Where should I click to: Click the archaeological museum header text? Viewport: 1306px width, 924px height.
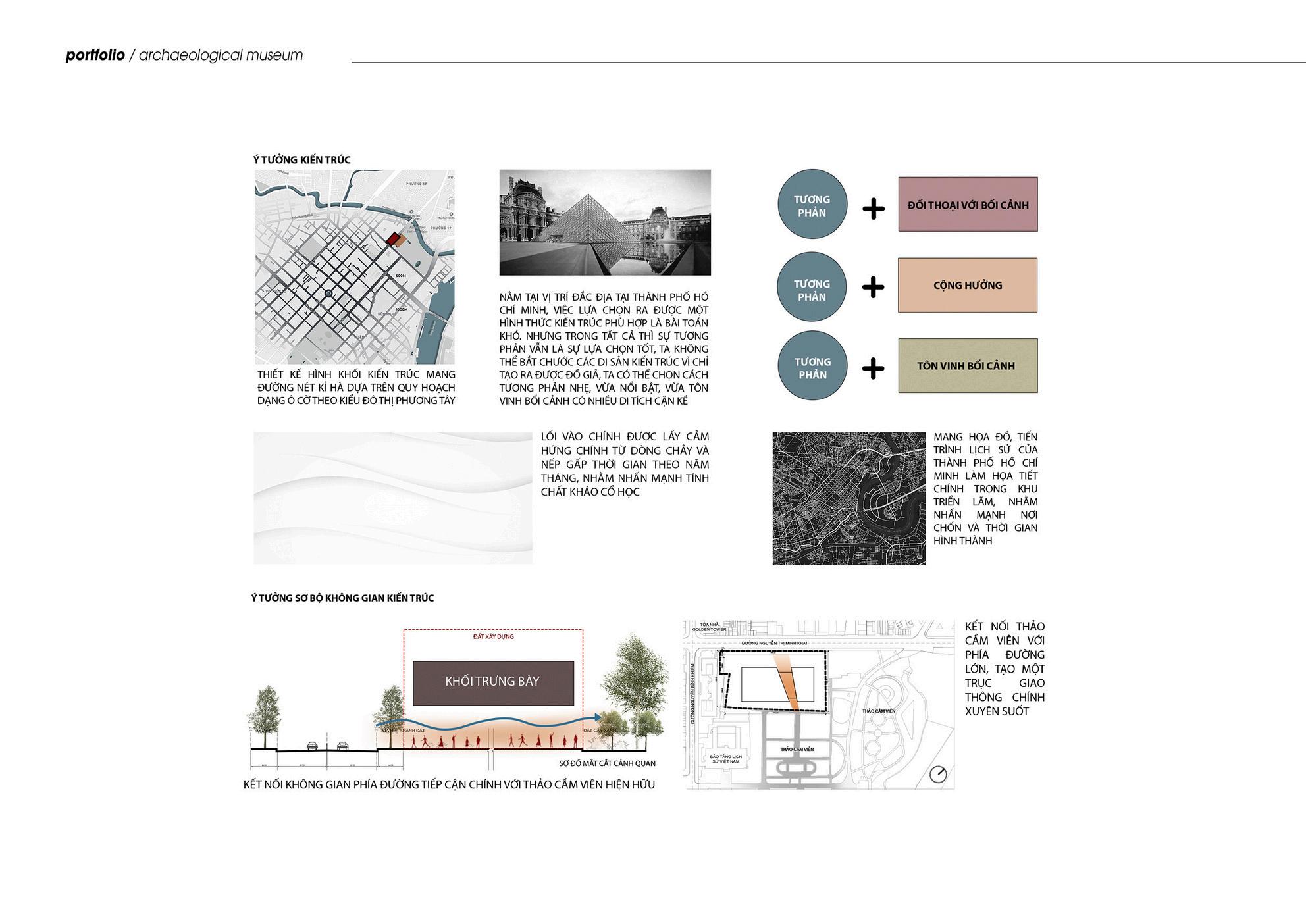pyautogui.click(x=221, y=55)
